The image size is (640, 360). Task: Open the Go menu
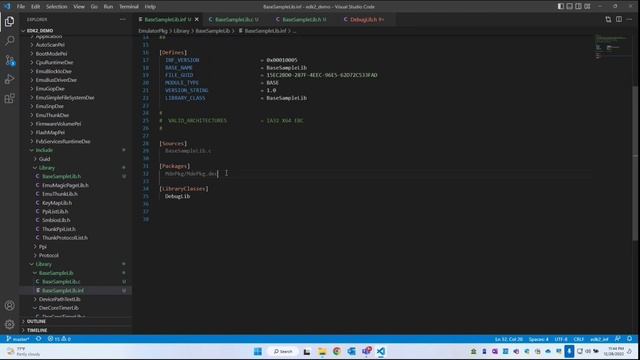tap(94, 7)
